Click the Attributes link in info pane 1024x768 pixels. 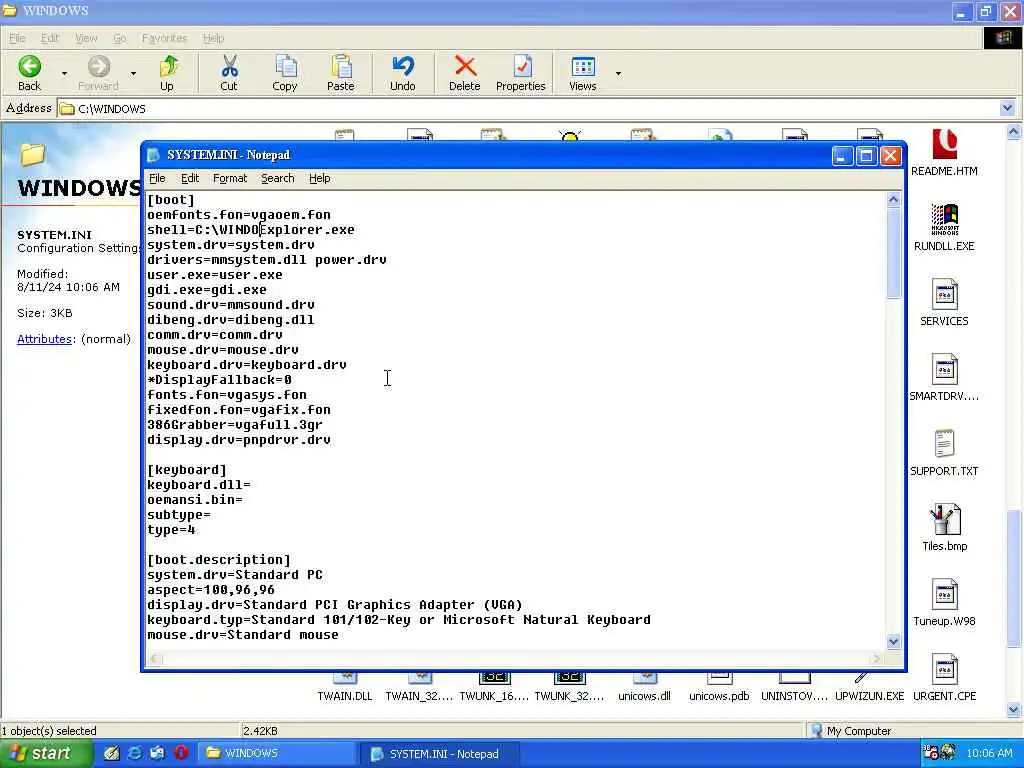point(44,339)
